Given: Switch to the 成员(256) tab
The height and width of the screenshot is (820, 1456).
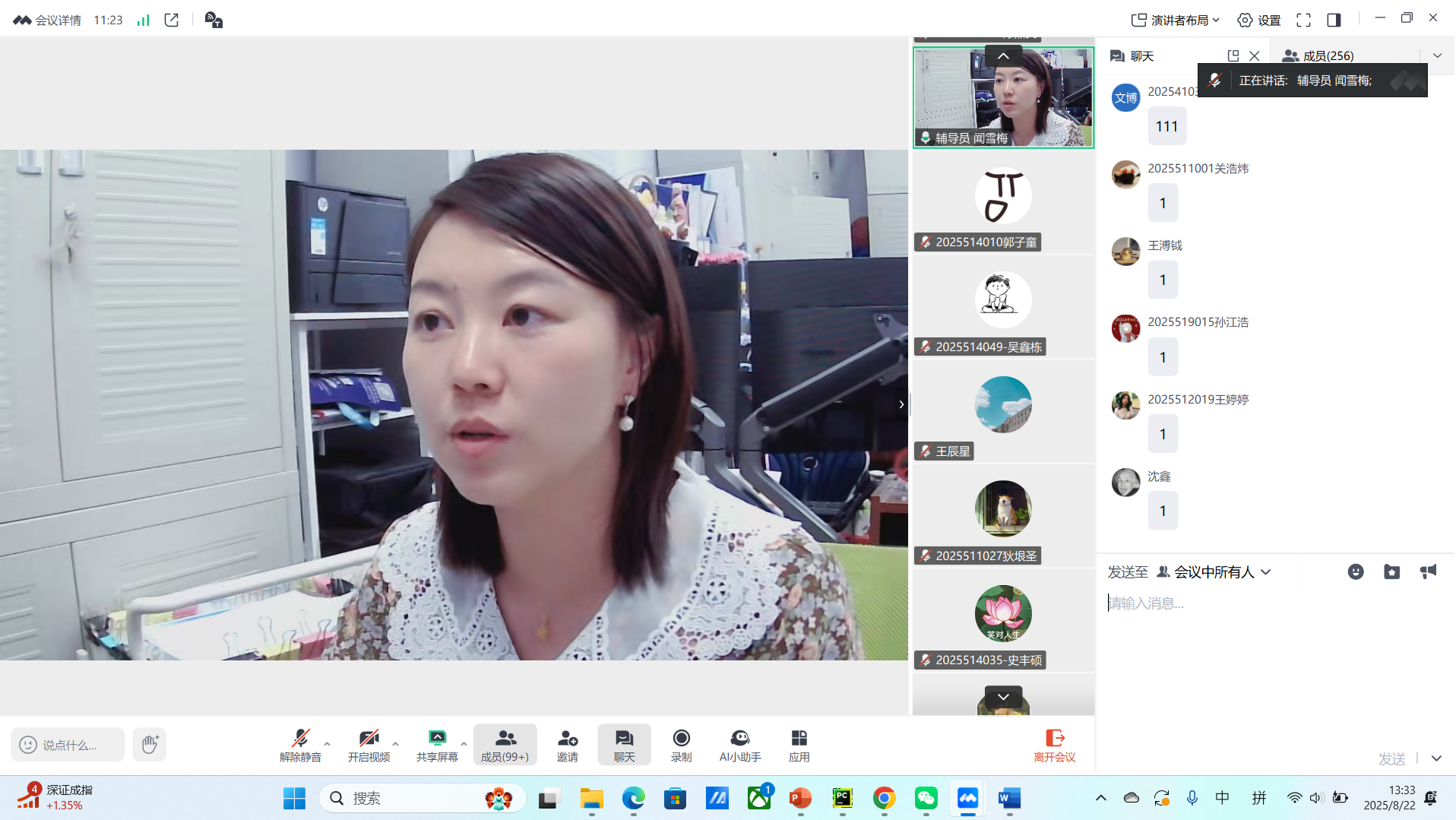Looking at the screenshot, I should (x=1318, y=55).
